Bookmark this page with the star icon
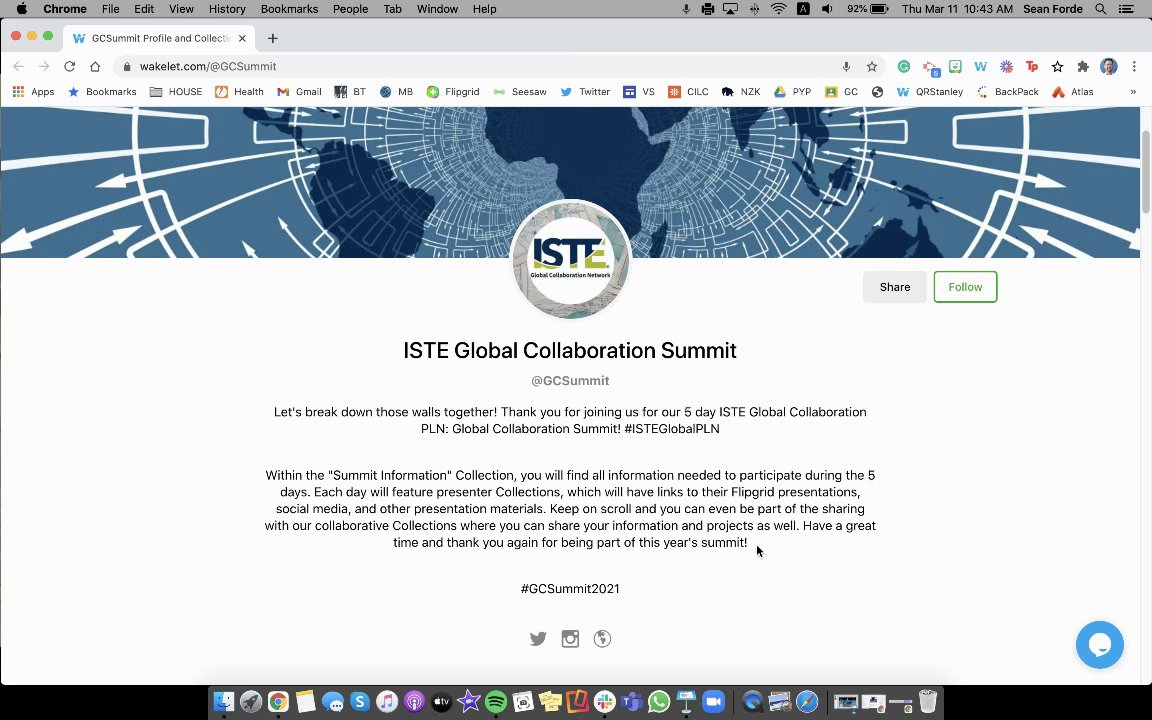 (x=872, y=67)
